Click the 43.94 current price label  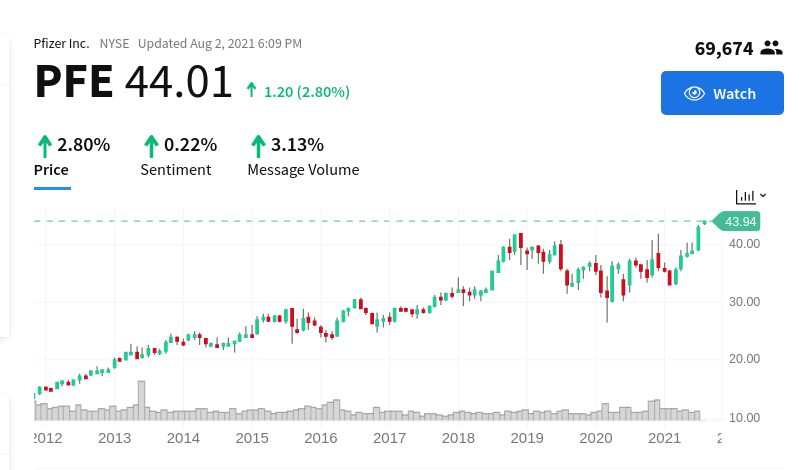tap(736, 222)
